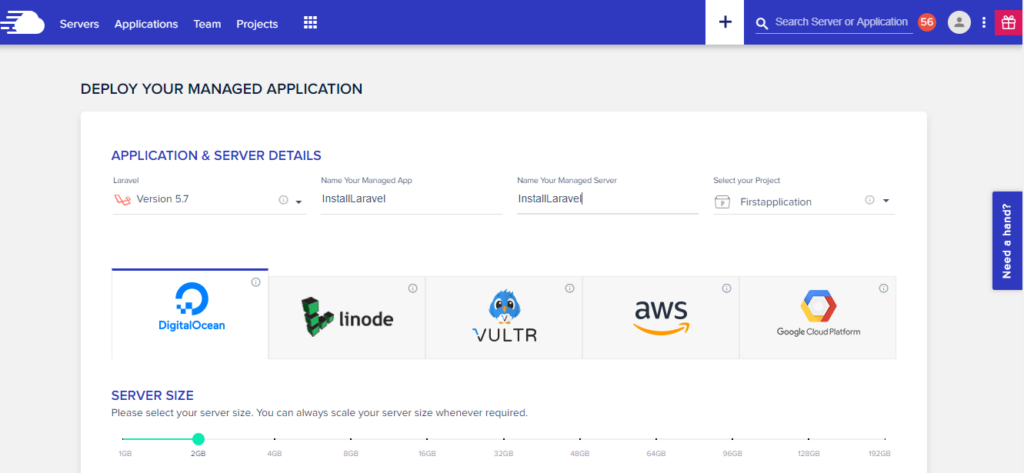The height and width of the screenshot is (473, 1024).
Task: Select the Linode provider
Action: pyautogui.click(x=347, y=318)
